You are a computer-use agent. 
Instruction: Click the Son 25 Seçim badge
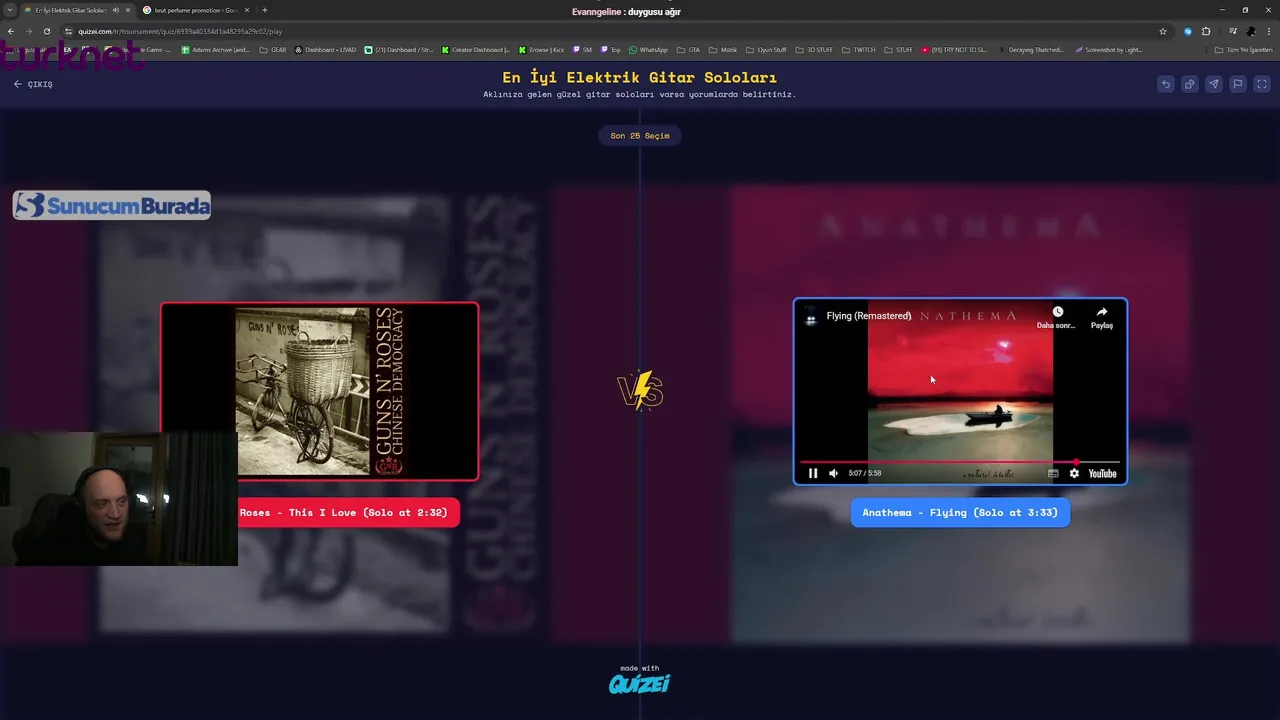640,136
